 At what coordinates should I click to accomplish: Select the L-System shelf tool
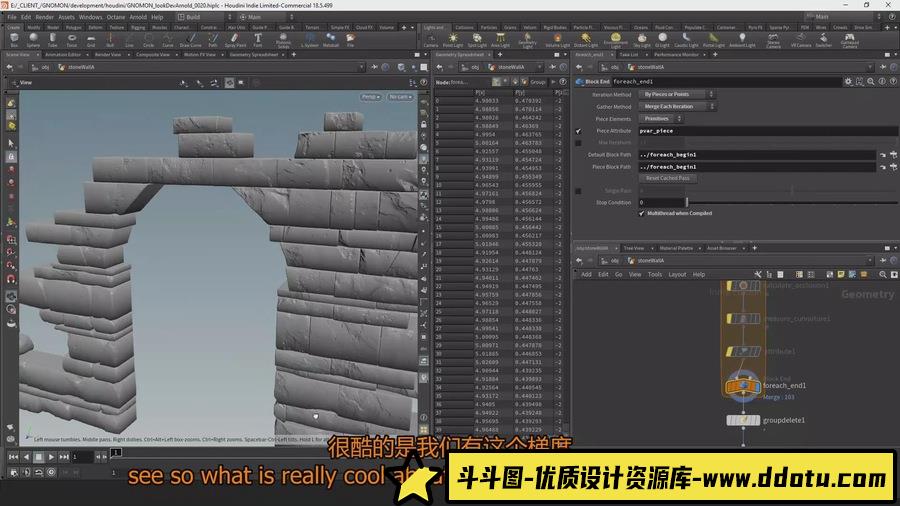point(311,40)
